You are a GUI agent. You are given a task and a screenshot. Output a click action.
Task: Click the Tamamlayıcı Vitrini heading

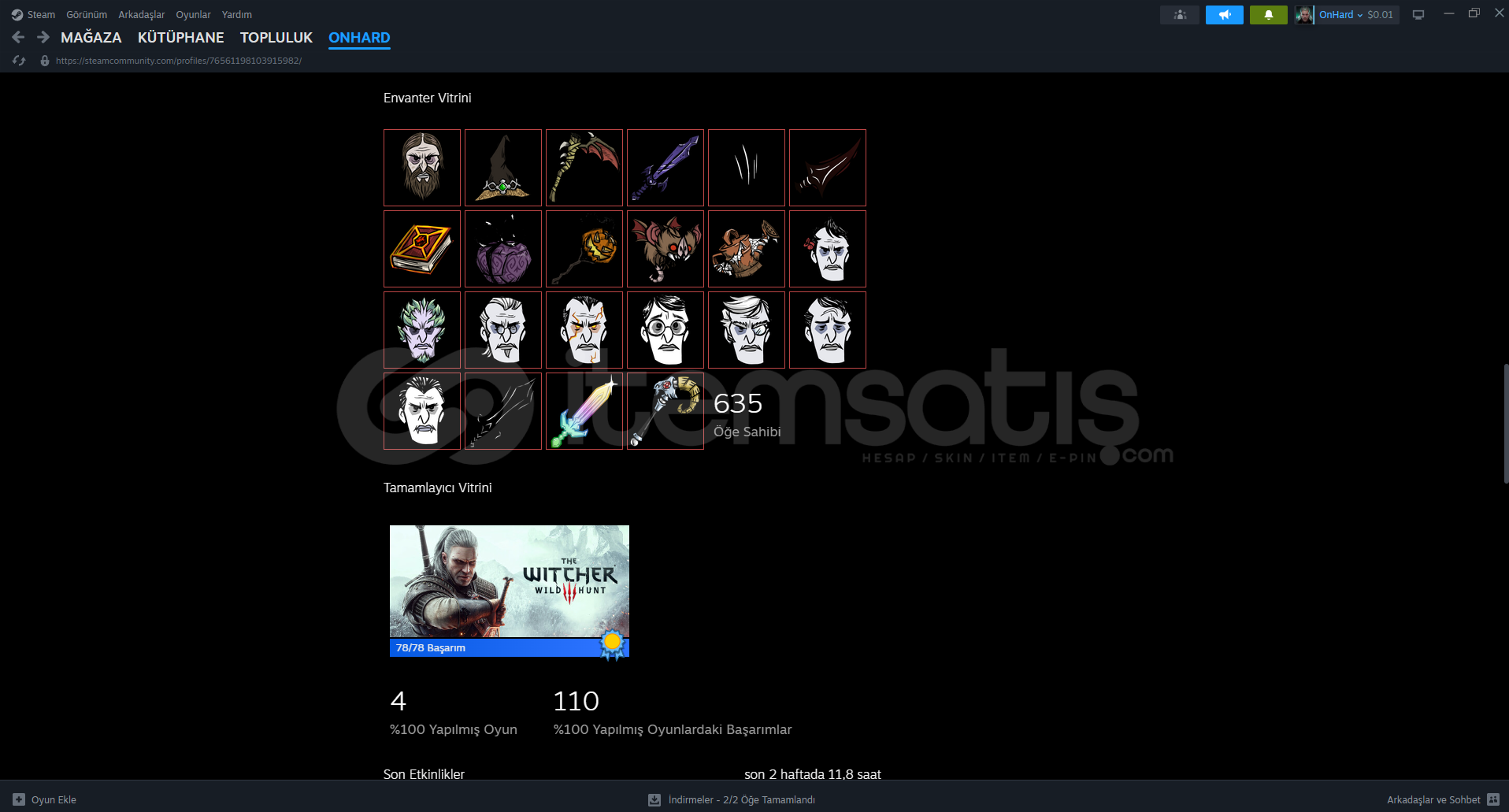click(x=438, y=488)
